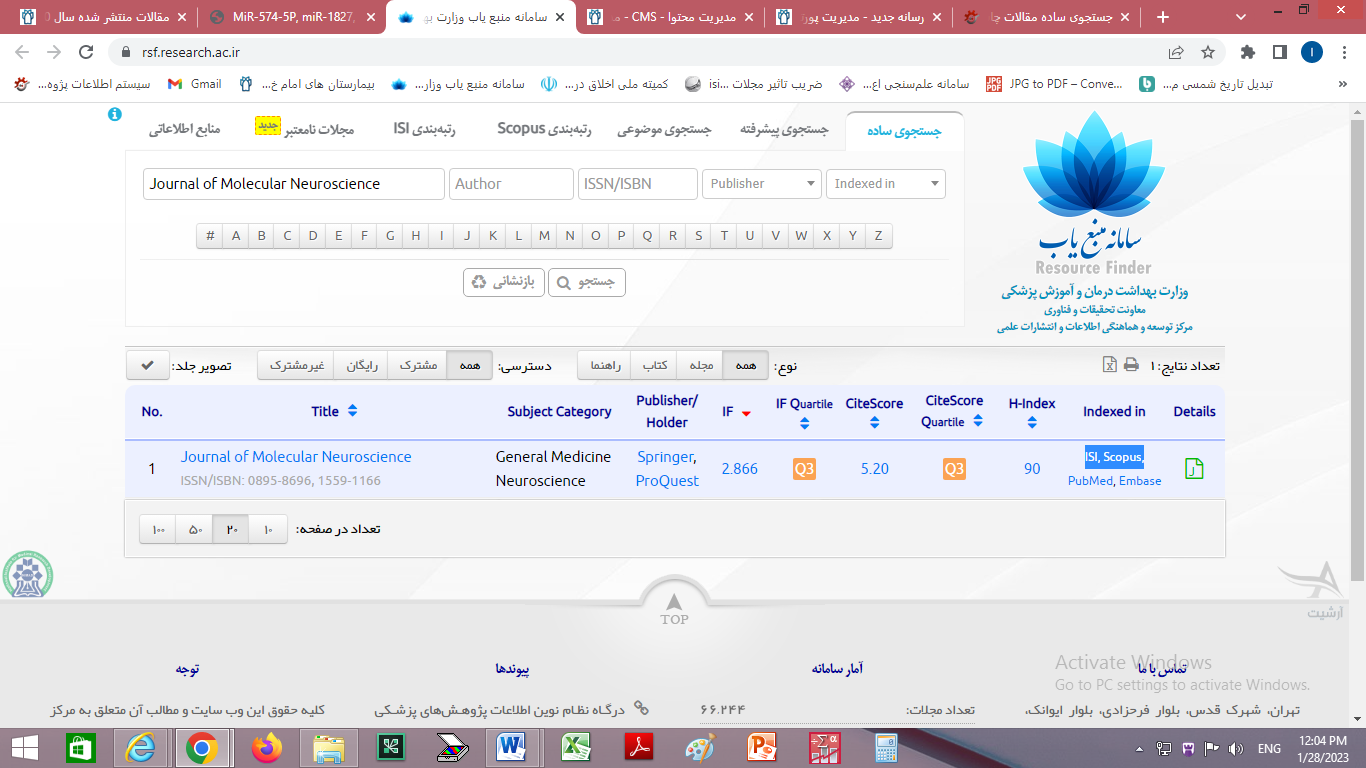Click the journal title search field
Screen dimensions: 1366x768
294,184
